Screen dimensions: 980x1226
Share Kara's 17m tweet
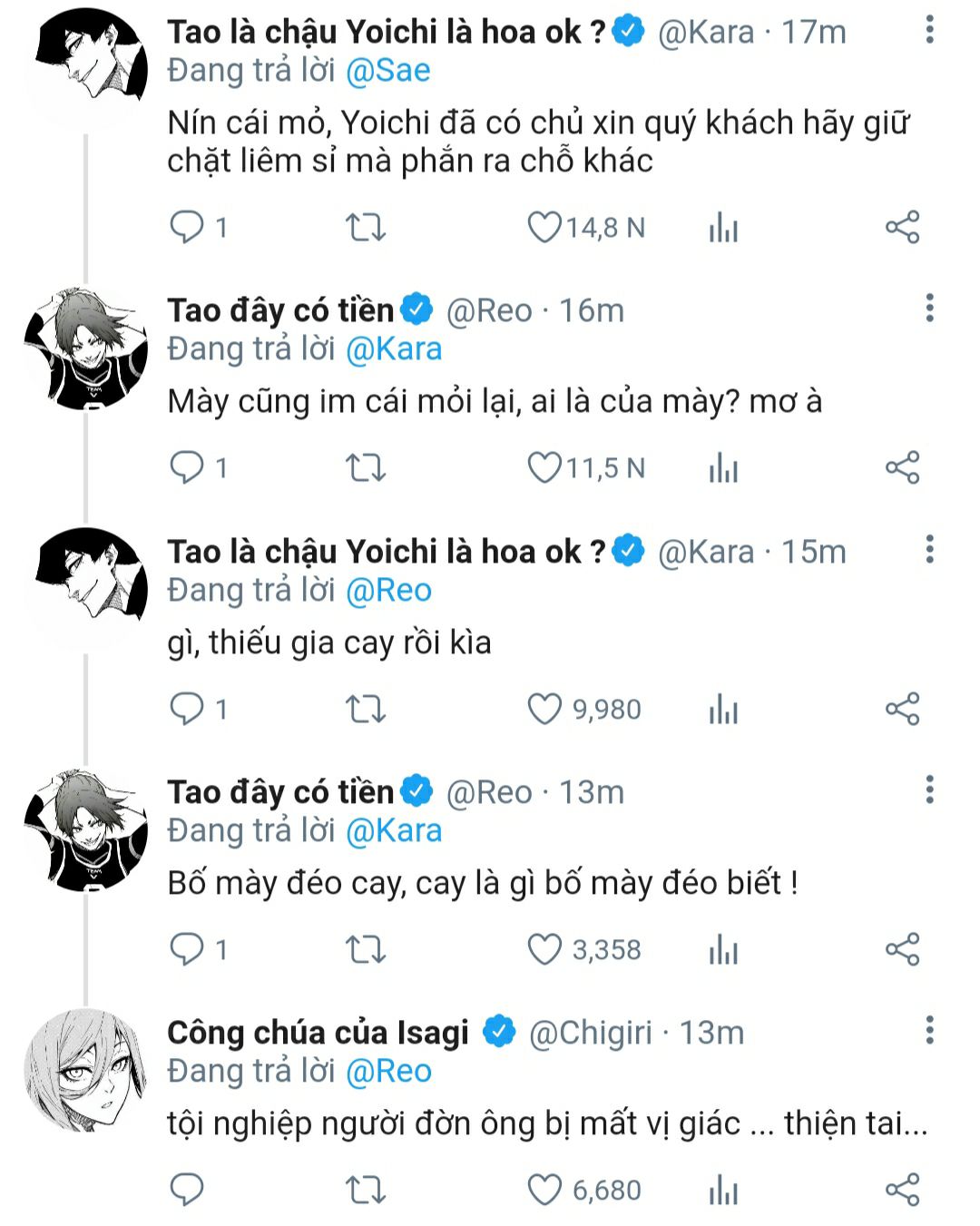(x=902, y=227)
